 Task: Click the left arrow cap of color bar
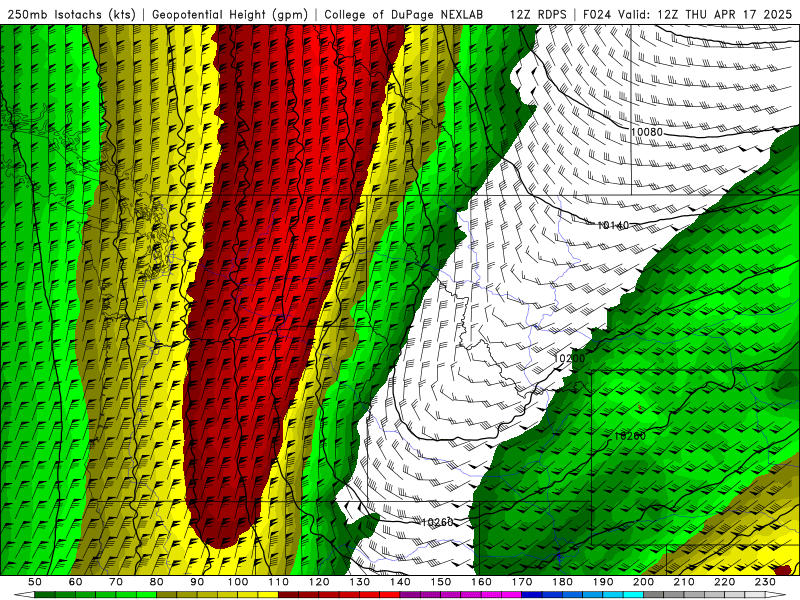pyautogui.click(x=24, y=594)
